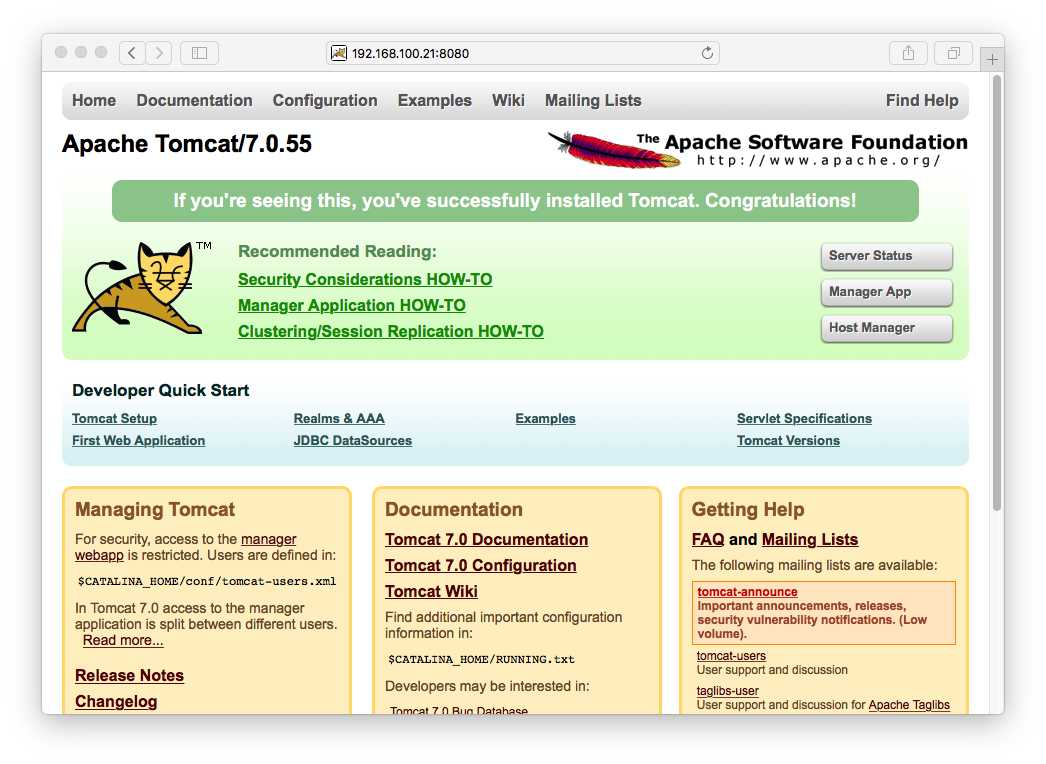1046x764 pixels.
Task: Click the Documentation heading in the middle panel
Action: pos(454,509)
